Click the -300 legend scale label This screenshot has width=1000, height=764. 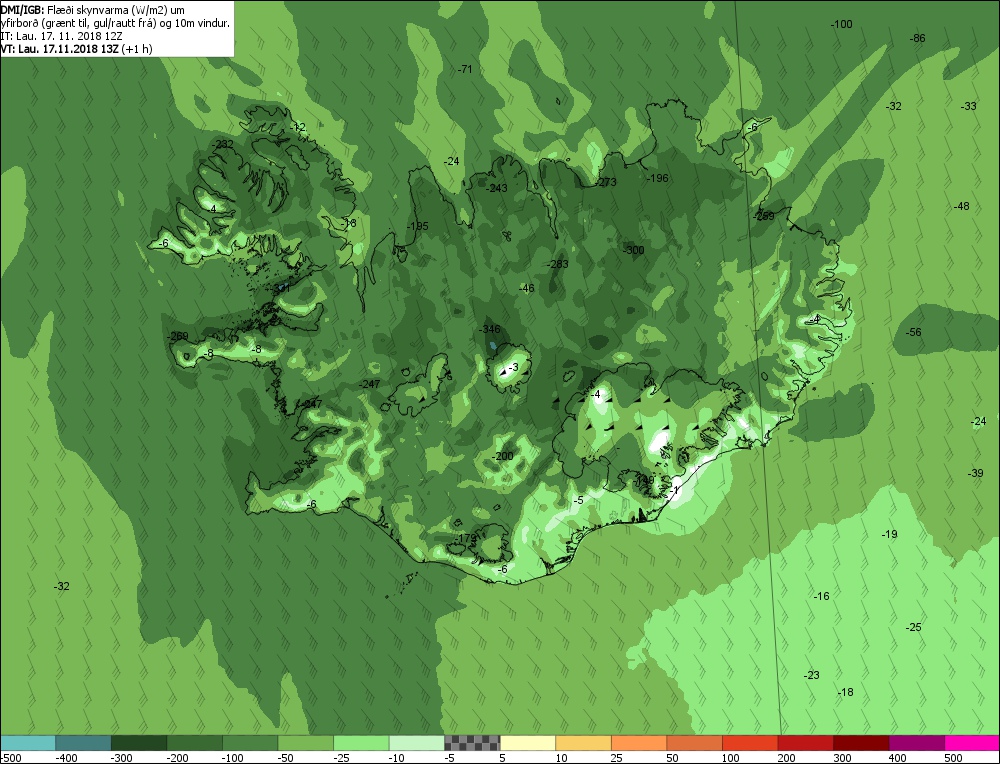(121, 758)
